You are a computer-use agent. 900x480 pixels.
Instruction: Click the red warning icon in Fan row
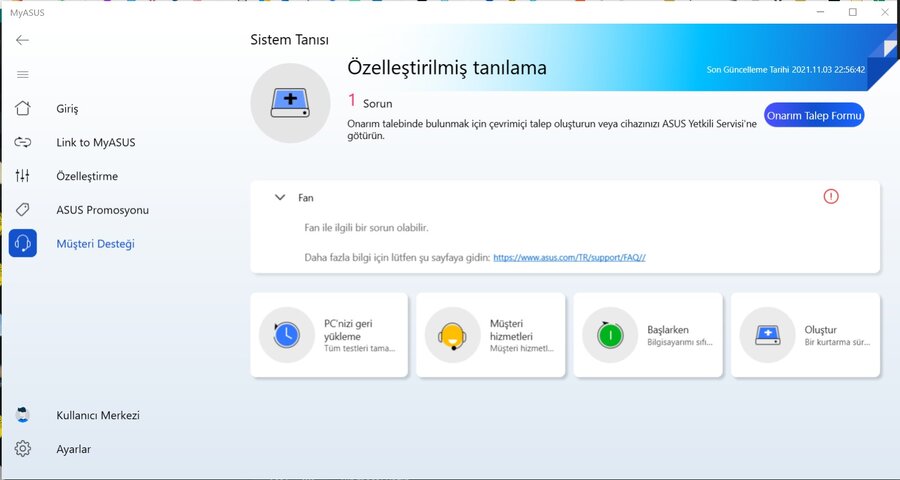coord(831,197)
